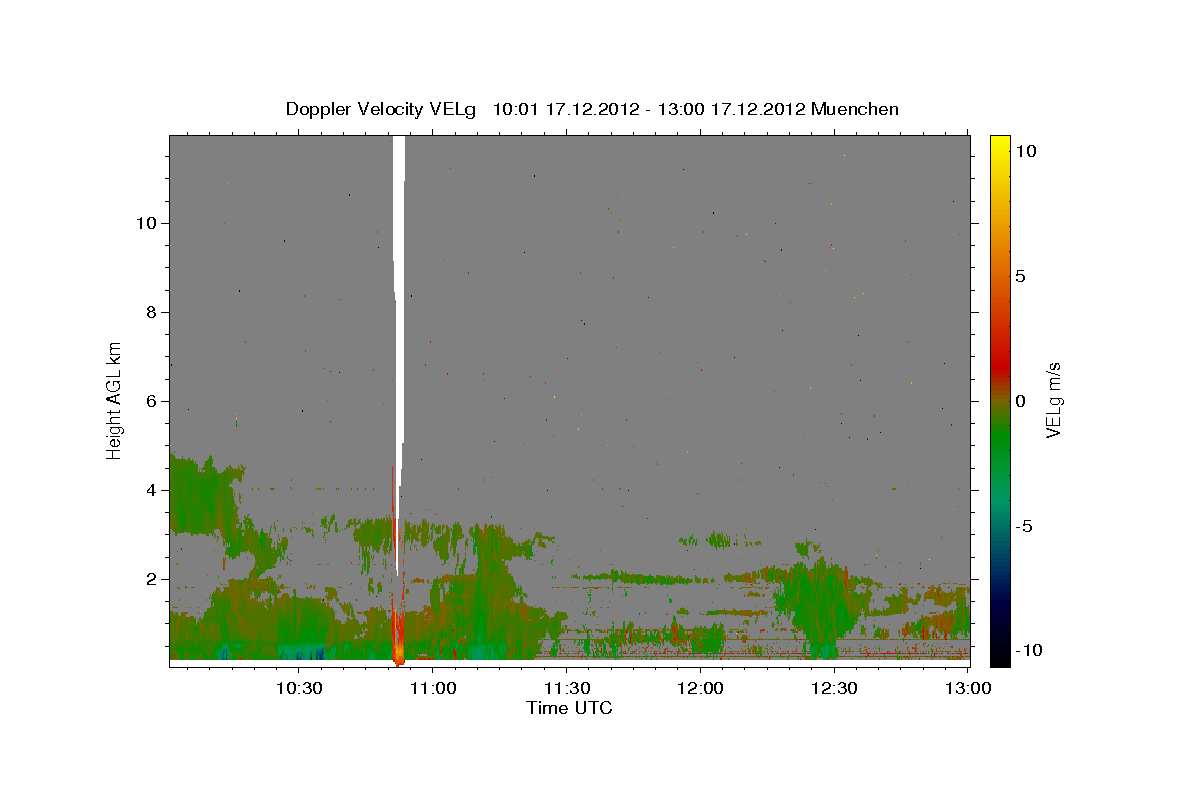Screen dimensions: 1200x800
Task: Click the green section of the colorbar
Action: pyautogui.click(x=1000, y=440)
